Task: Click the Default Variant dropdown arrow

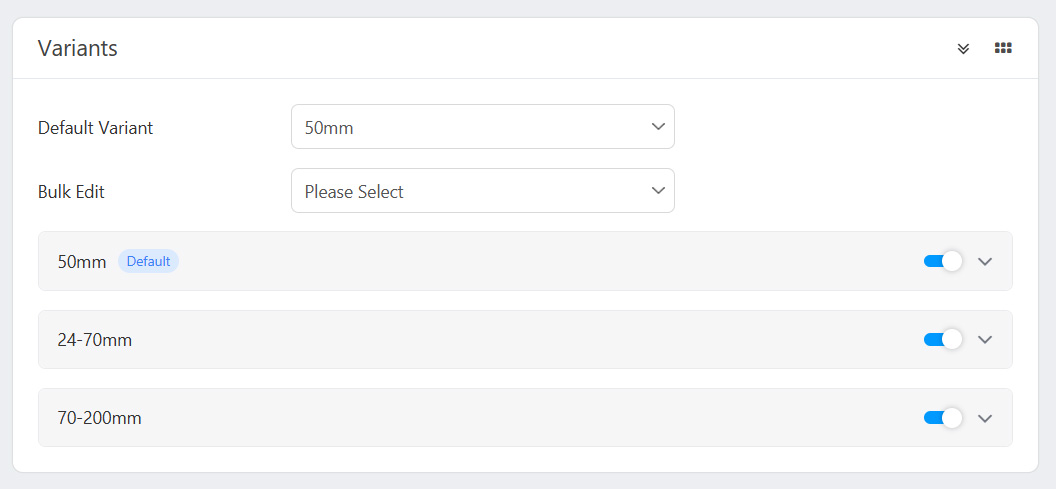Action: [658, 127]
